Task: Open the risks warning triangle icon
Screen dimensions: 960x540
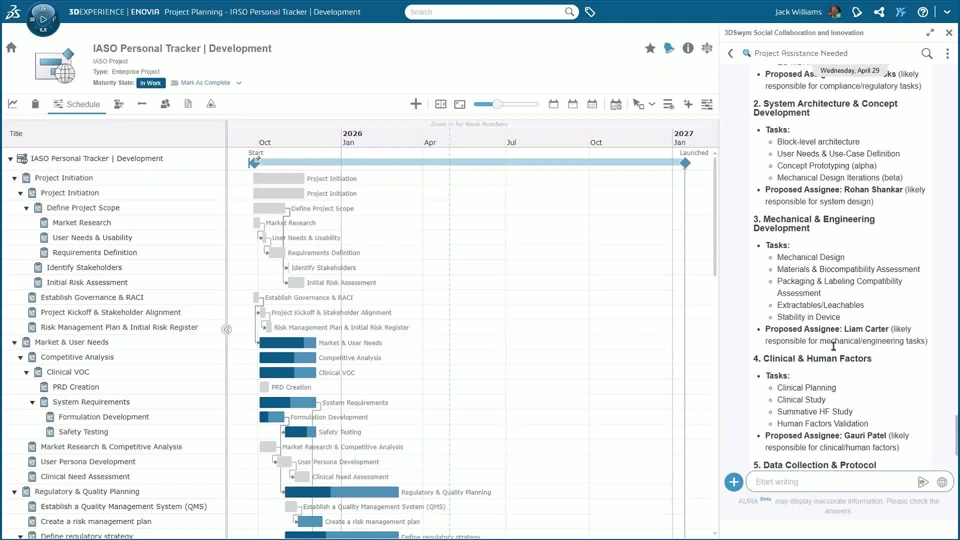Action: (211, 104)
